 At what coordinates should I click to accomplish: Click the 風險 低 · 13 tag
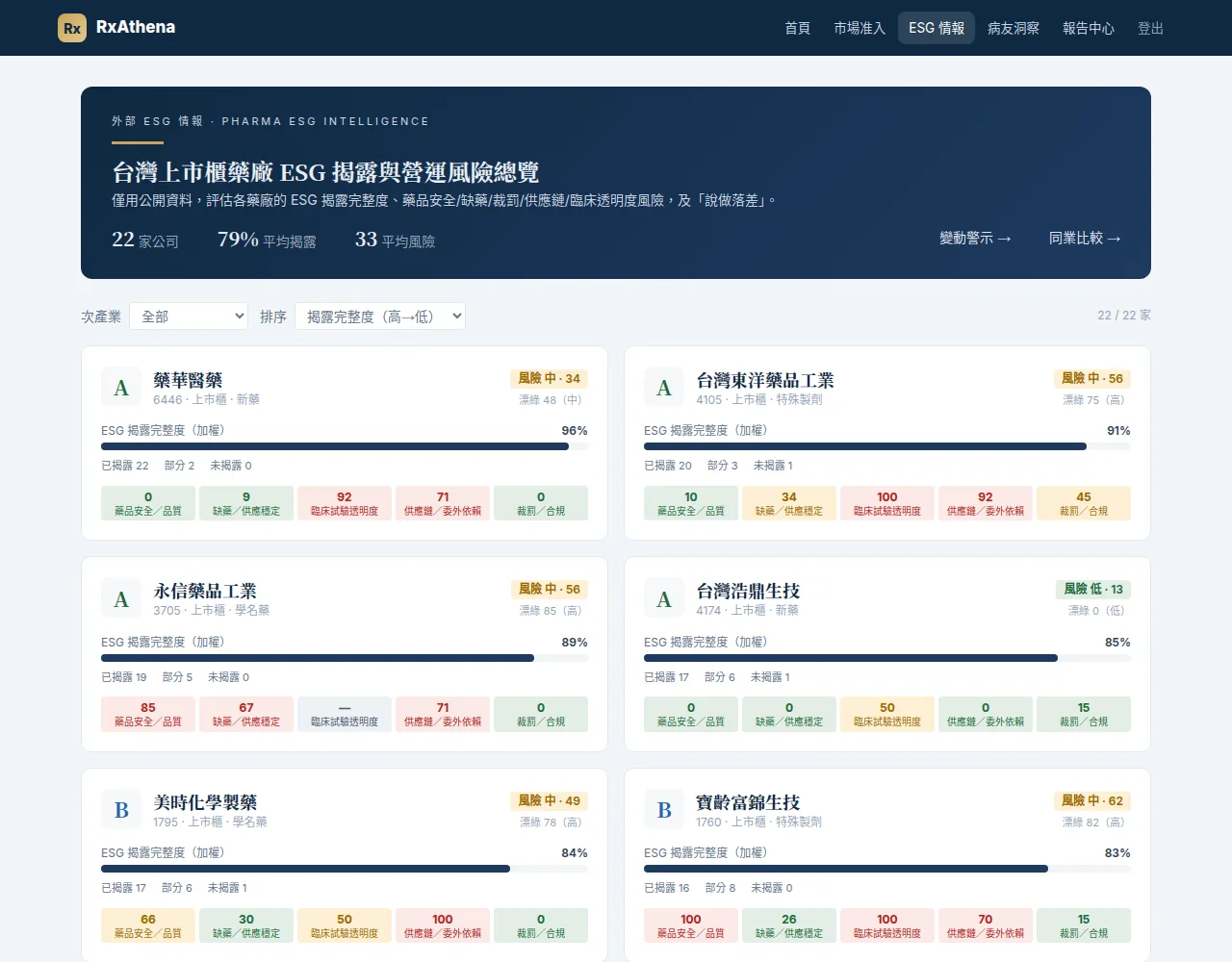click(x=1093, y=590)
